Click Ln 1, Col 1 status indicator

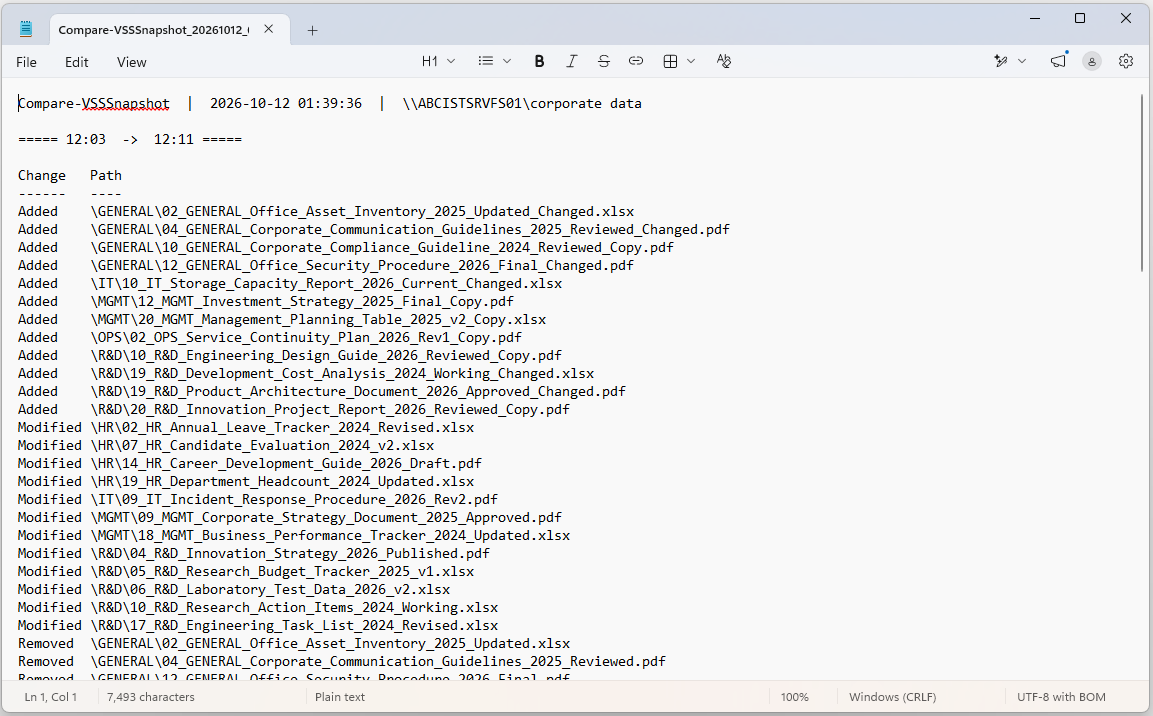click(x=51, y=697)
